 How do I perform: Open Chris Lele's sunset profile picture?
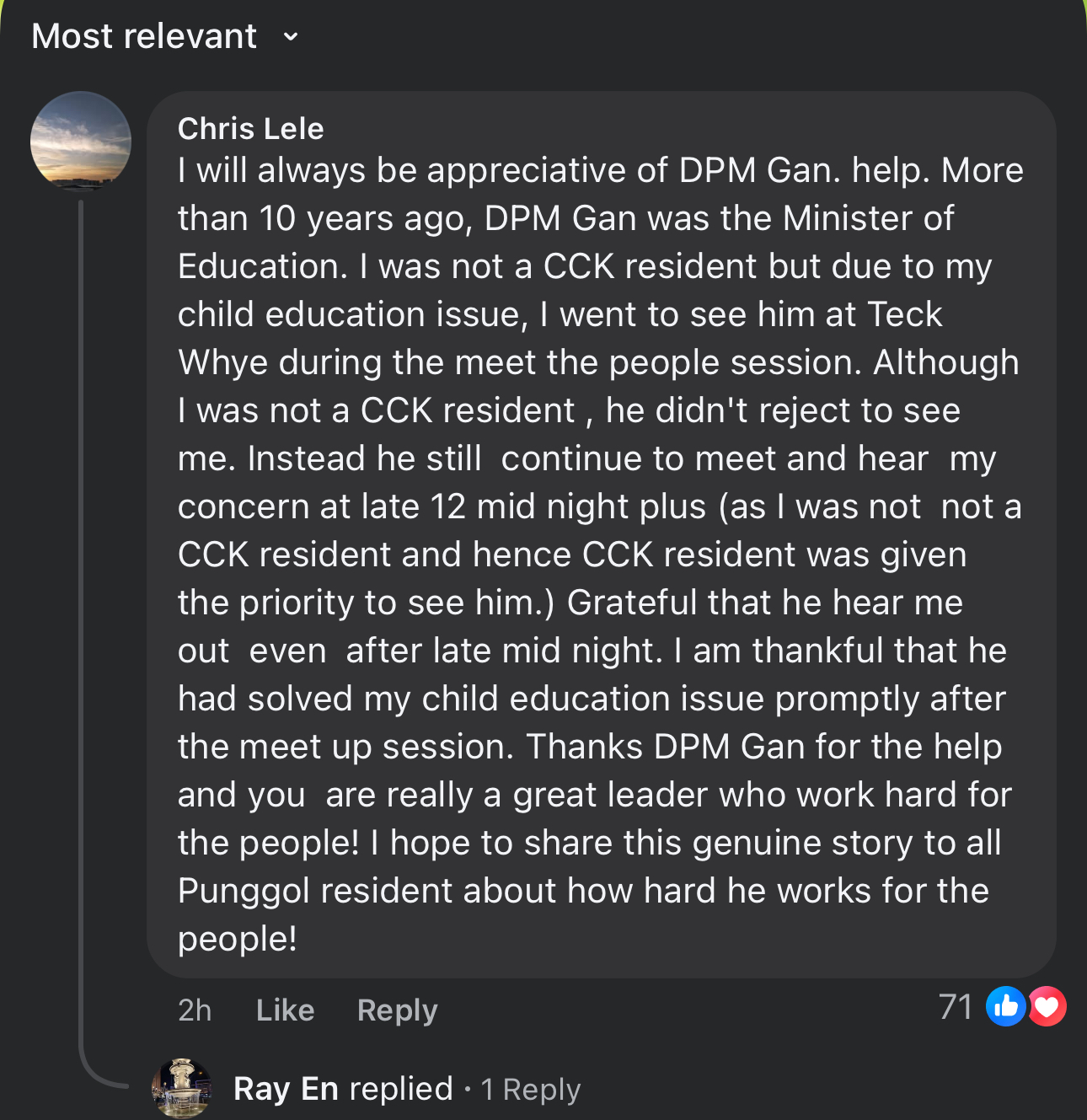(x=81, y=141)
